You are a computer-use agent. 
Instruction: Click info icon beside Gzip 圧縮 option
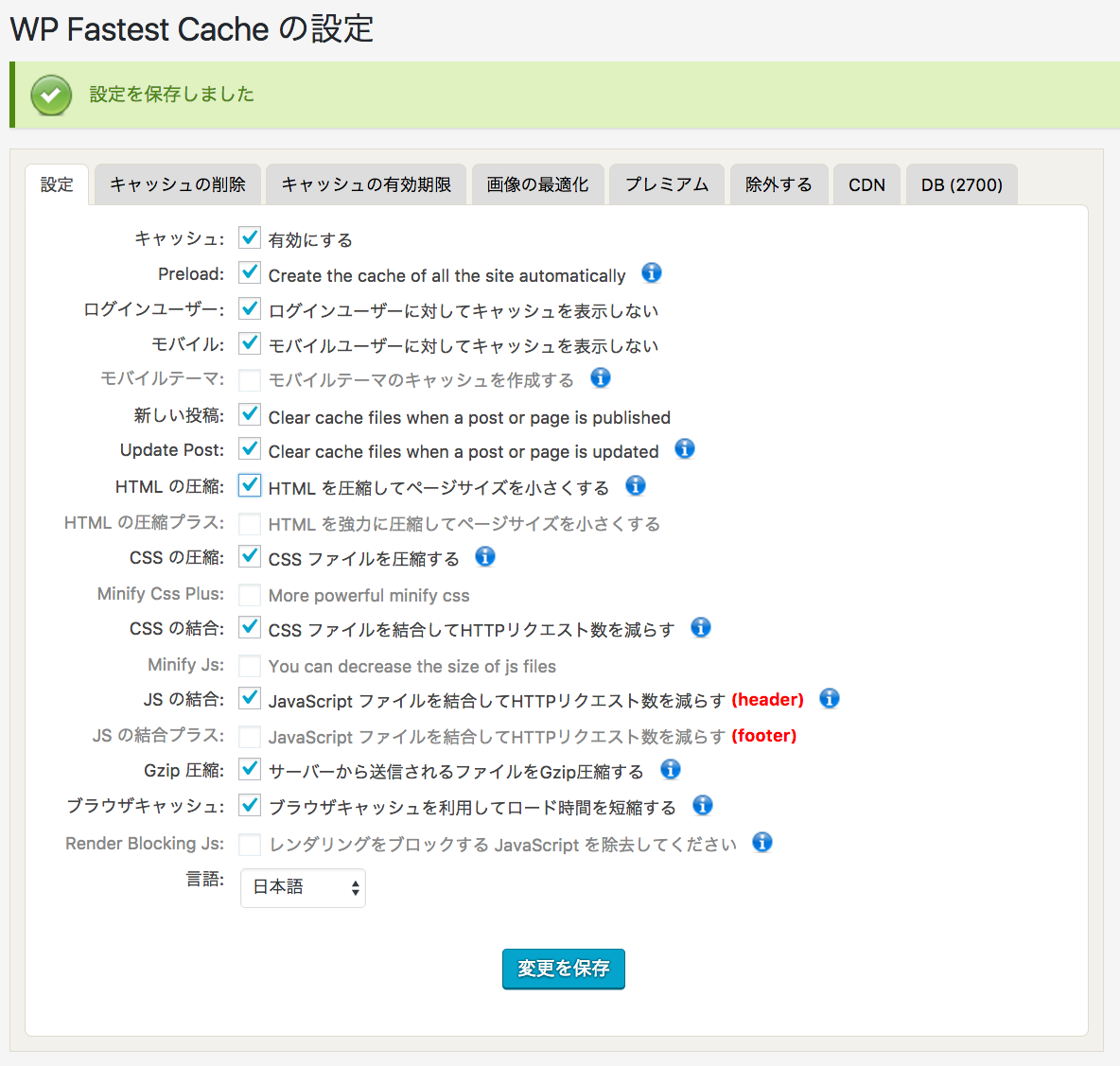click(670, 769)
